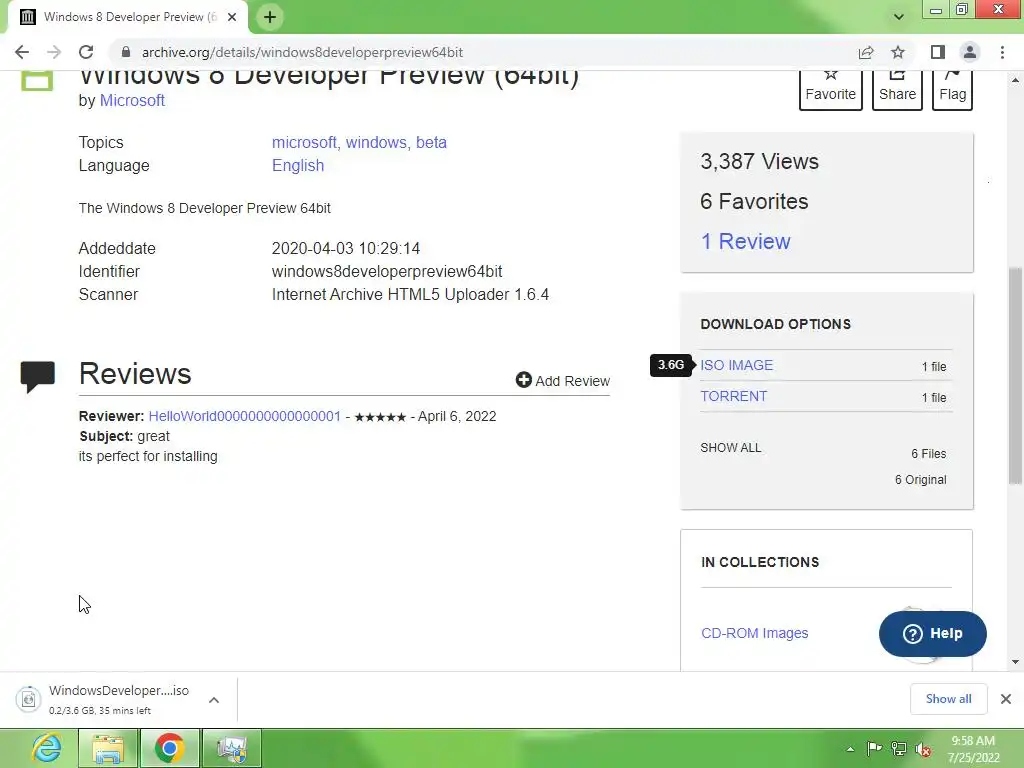Open the windows topic link

point(377,142)
